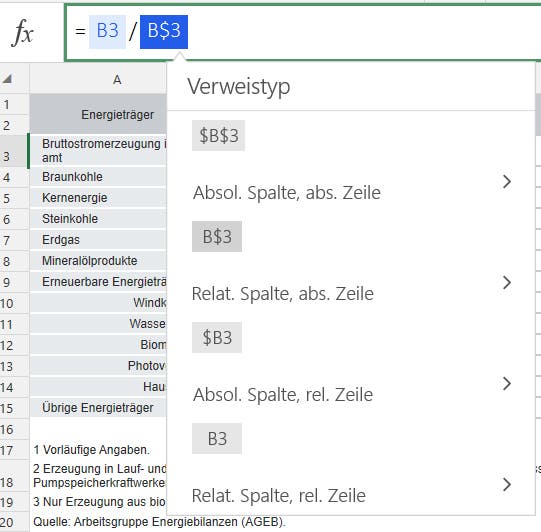
Task: Click the Quelle: Arbeitsgruppe Energiebilanzen cell
Action: 159,522
